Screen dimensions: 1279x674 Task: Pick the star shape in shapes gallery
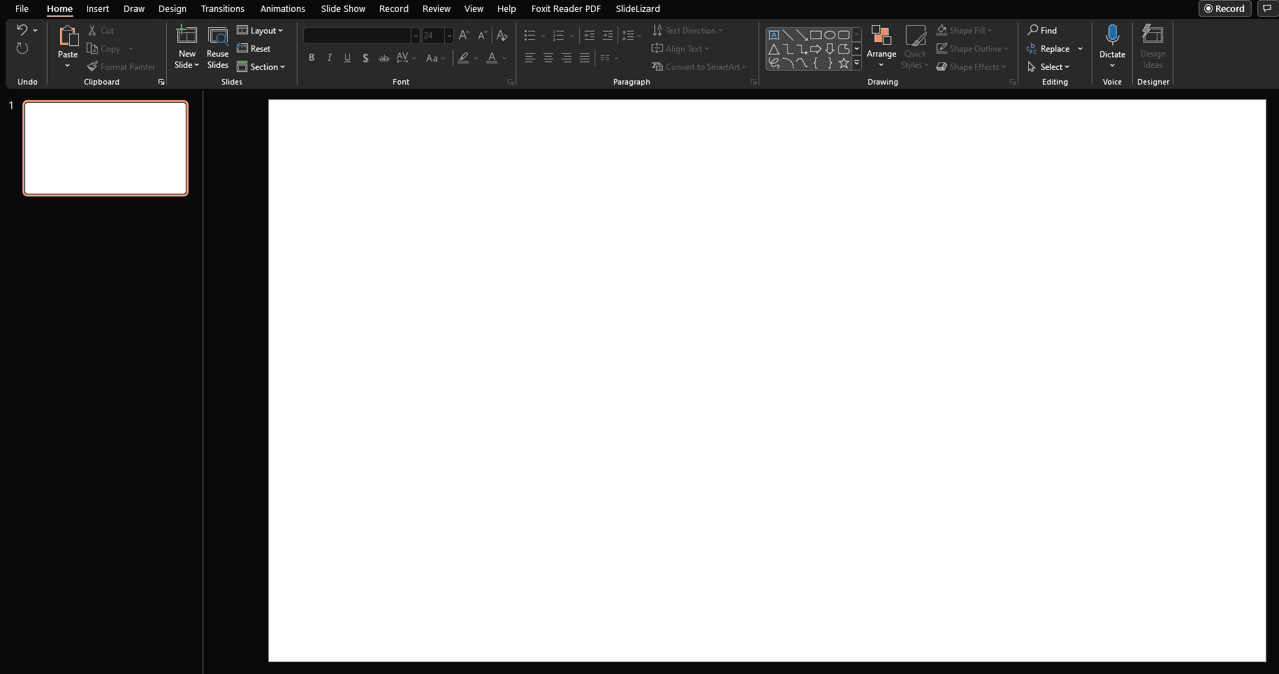pyautogui.click(x=843, y=63)
